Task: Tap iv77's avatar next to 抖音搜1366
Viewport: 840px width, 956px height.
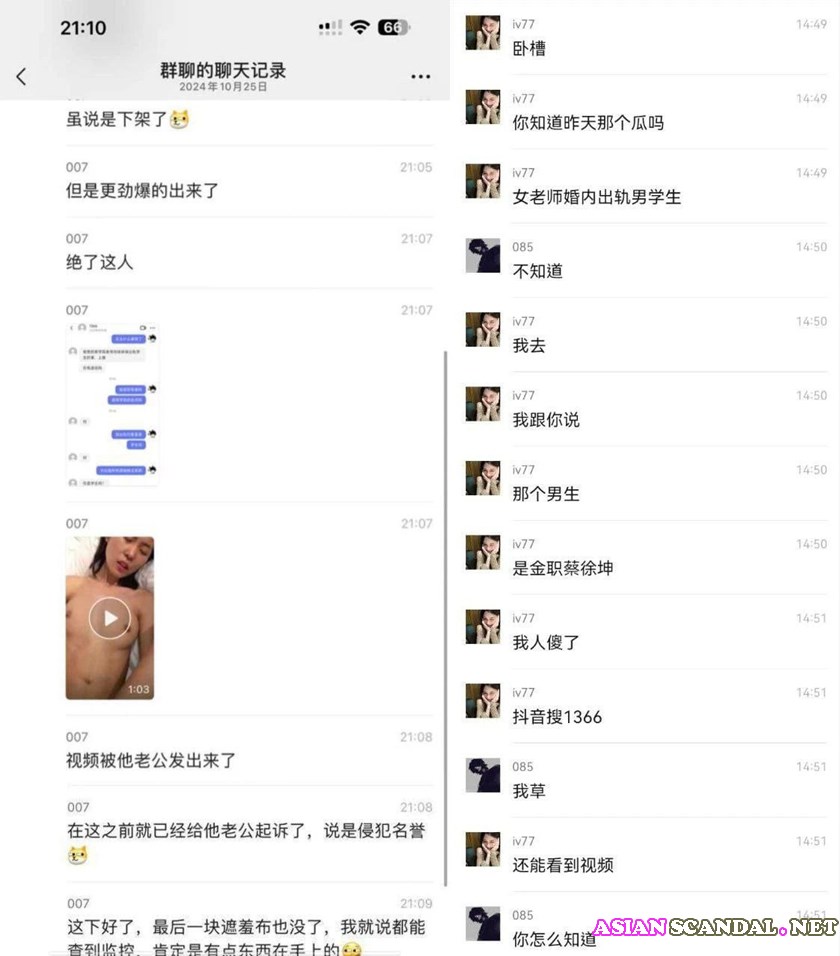Action: tap(483, 701)
